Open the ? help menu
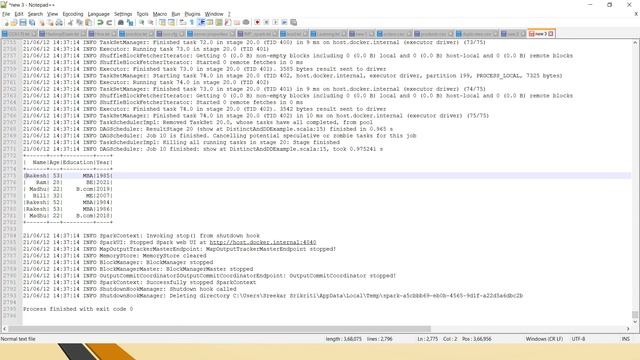Screen dimensions: 640x360 click(x=229, y=14)
